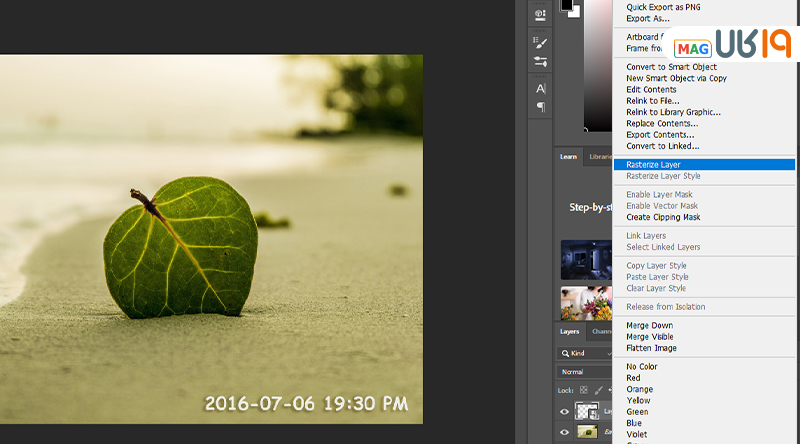Choose Rasterize Layer from context menu
The width and height of the screenshot is (800, 444).
point(653,165)
